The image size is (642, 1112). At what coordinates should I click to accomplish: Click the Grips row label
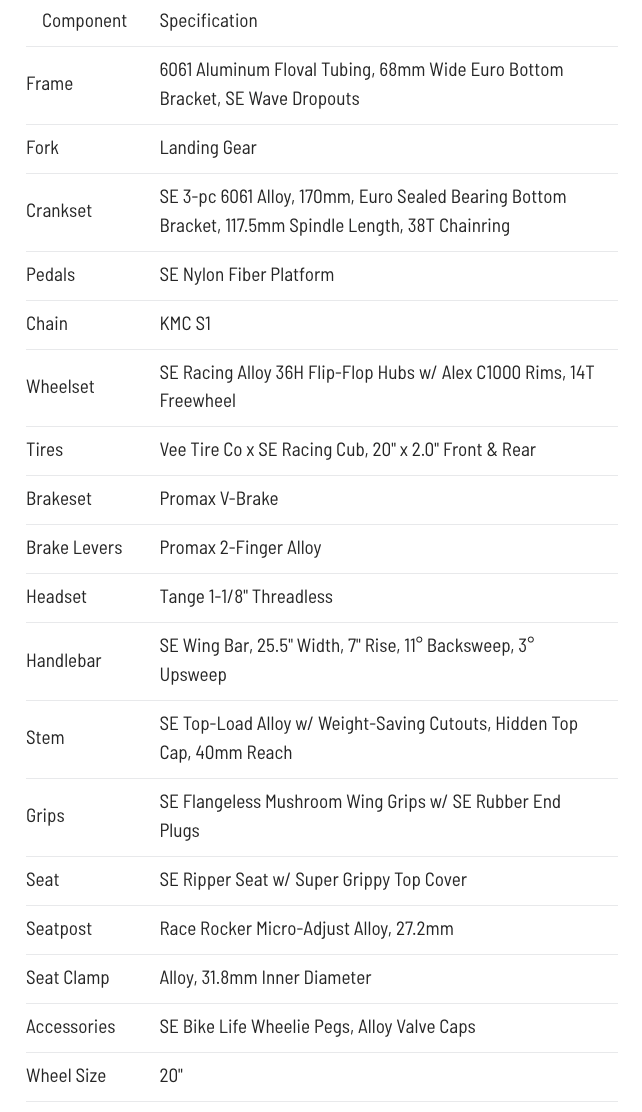45,816
